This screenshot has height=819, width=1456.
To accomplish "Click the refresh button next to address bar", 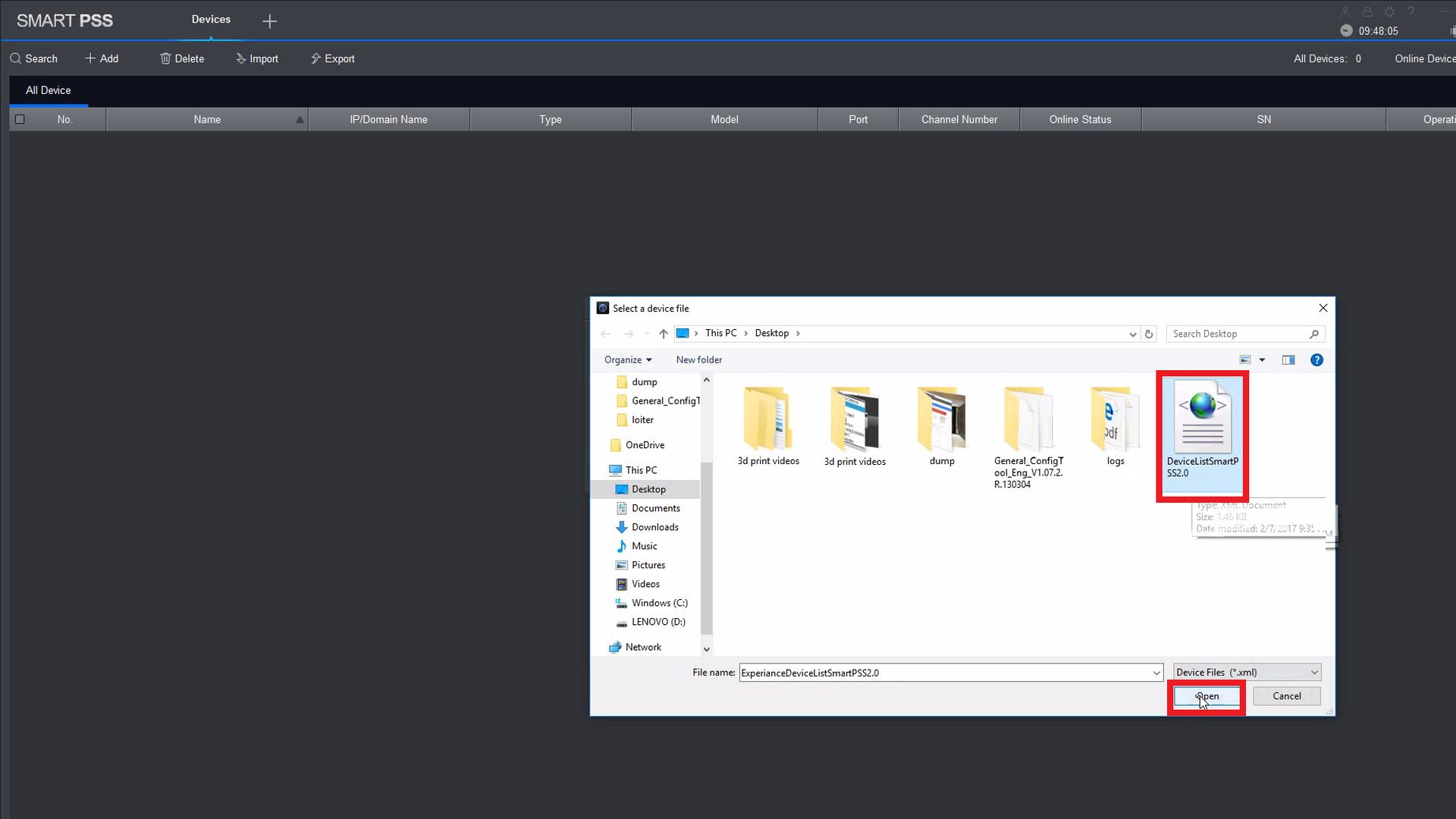I will (x=1149, y=334).
